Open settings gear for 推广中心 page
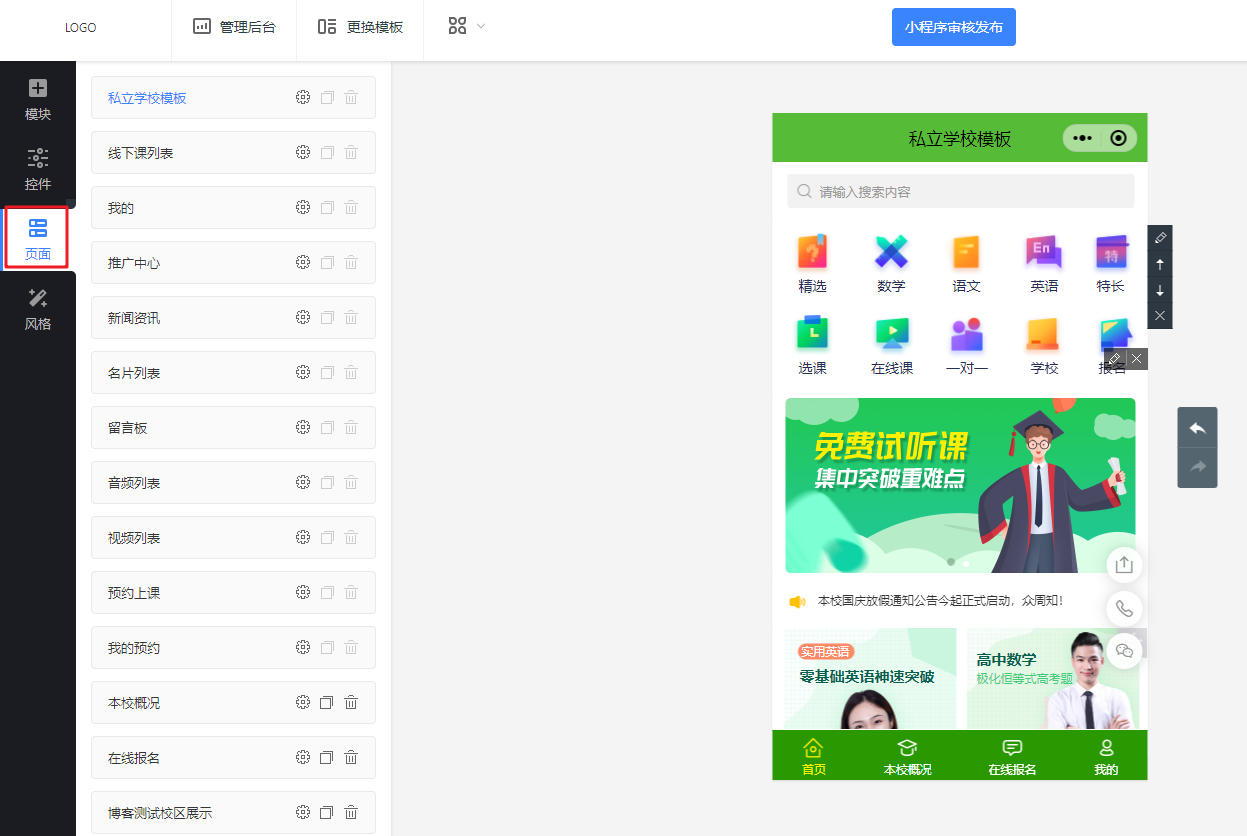 303,262
